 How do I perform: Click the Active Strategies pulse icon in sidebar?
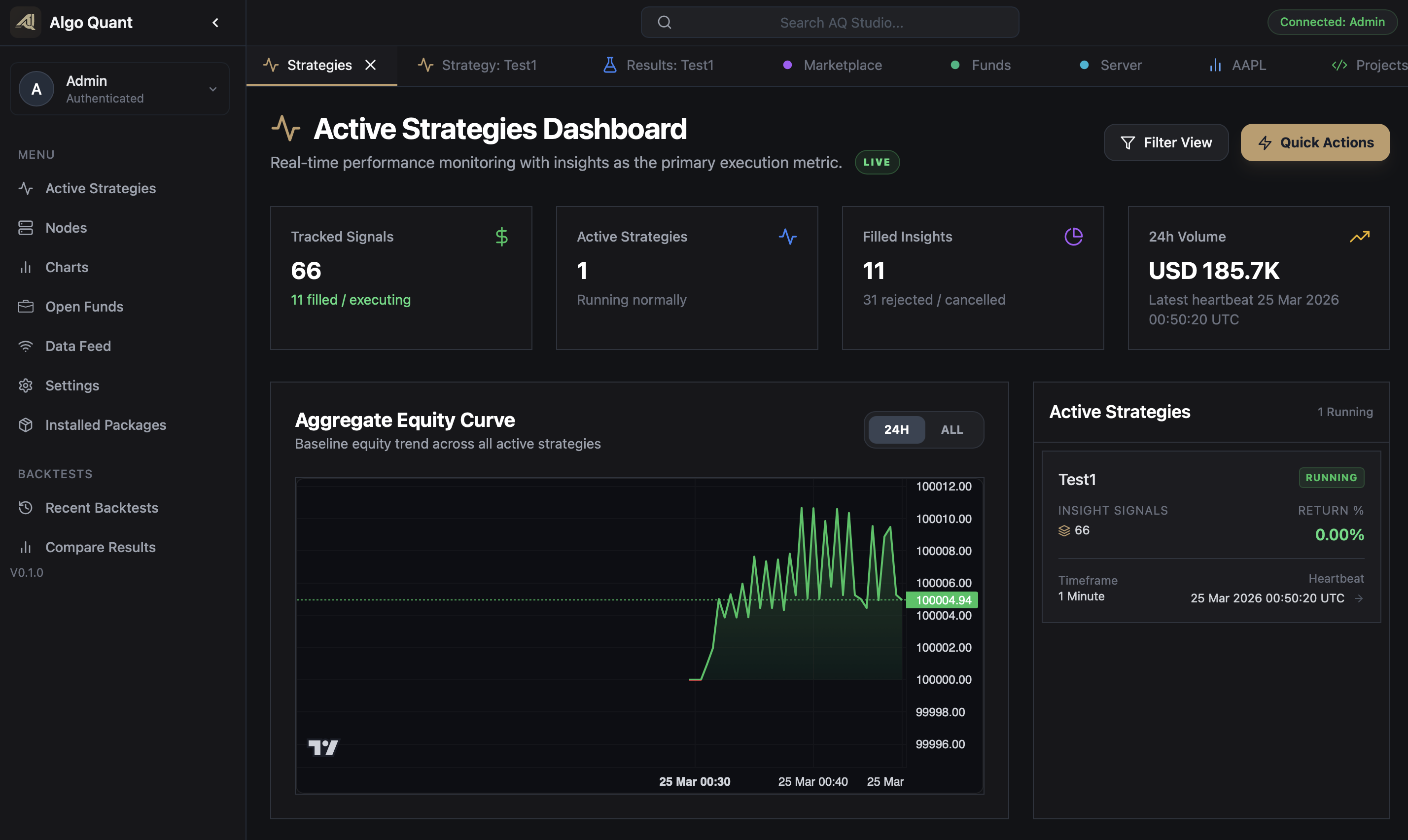click(x=26, y=188)
